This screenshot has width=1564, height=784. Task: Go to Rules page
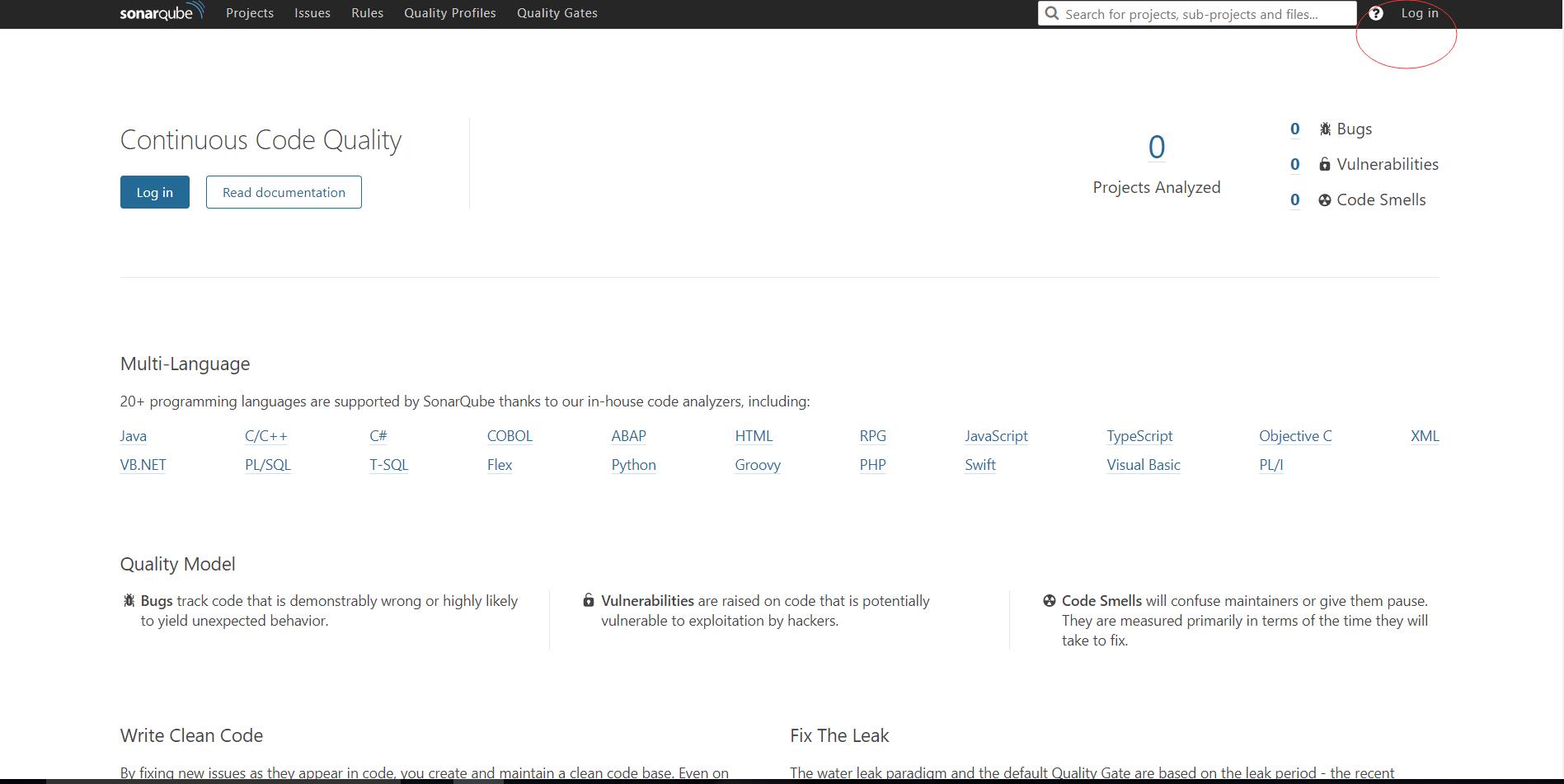coord(367,13)
